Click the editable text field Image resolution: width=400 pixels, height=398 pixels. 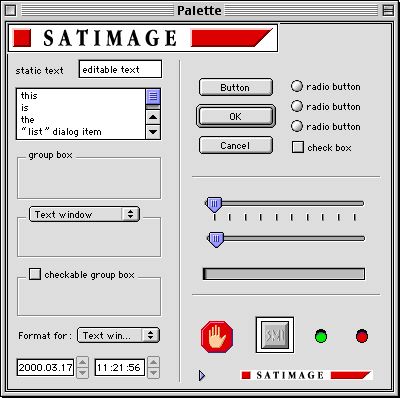120,69
